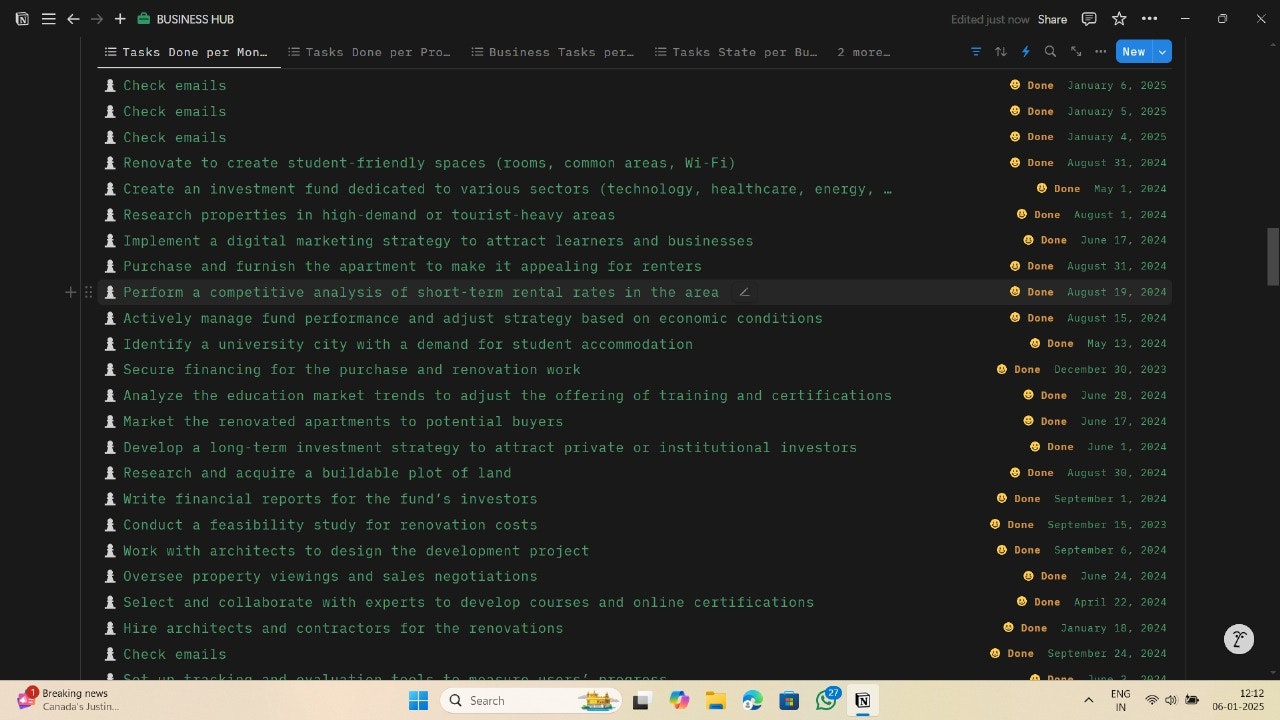
Task: Open 'Work with architects' task
Action: pyautogui.click(x=356, y=551)
